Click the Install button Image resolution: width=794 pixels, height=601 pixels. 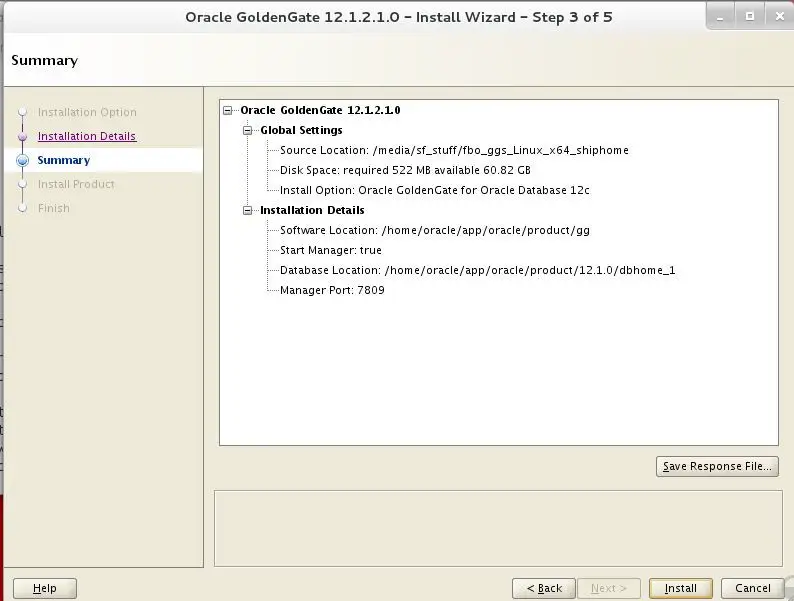681,588
